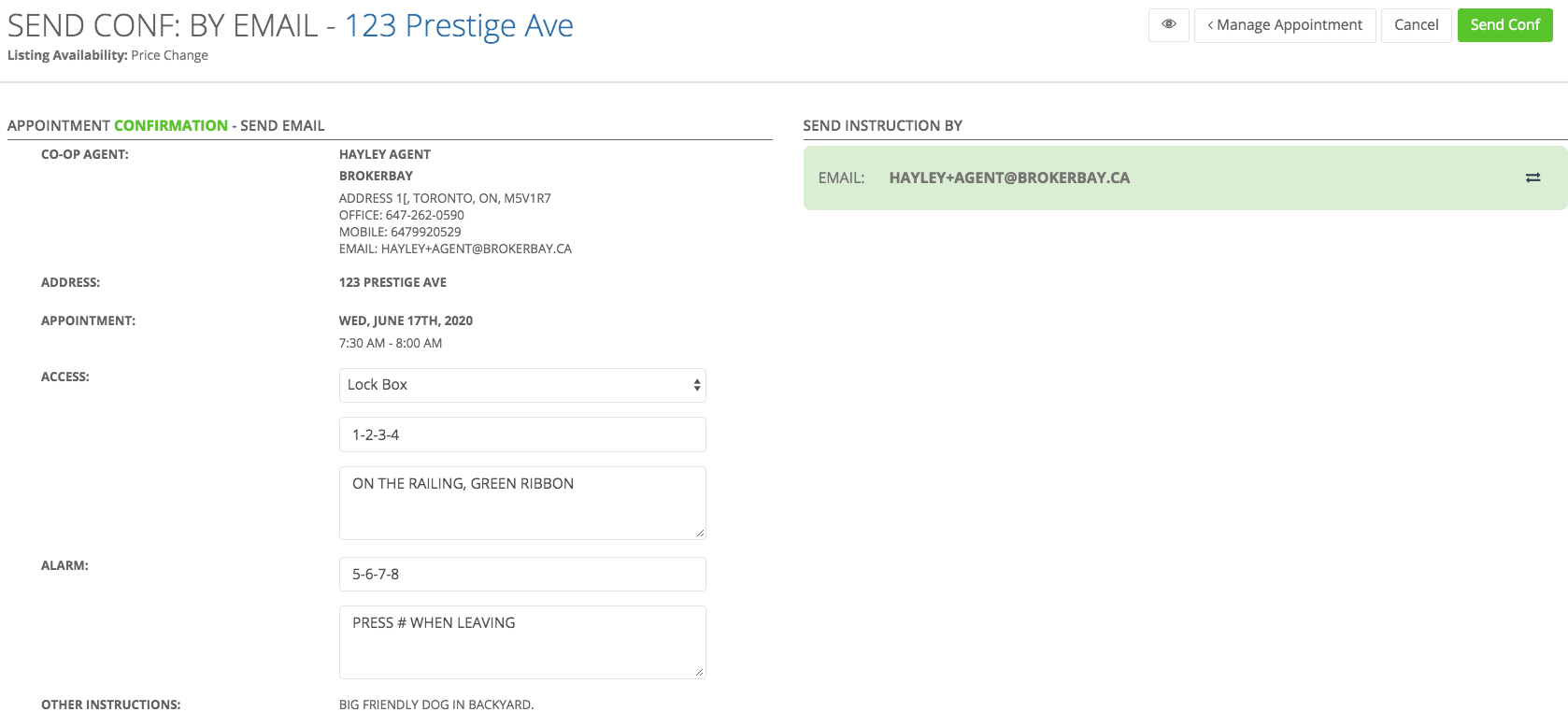Click the ADDRESS 1[, TORONTO, ON, M5V1R7 line

tap(445, 198)
